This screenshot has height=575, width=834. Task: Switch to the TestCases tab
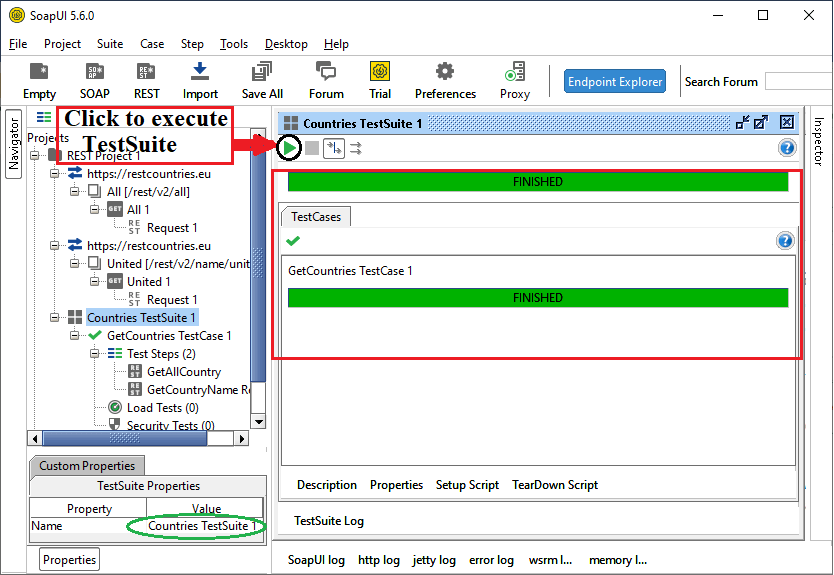click(316, 216)
